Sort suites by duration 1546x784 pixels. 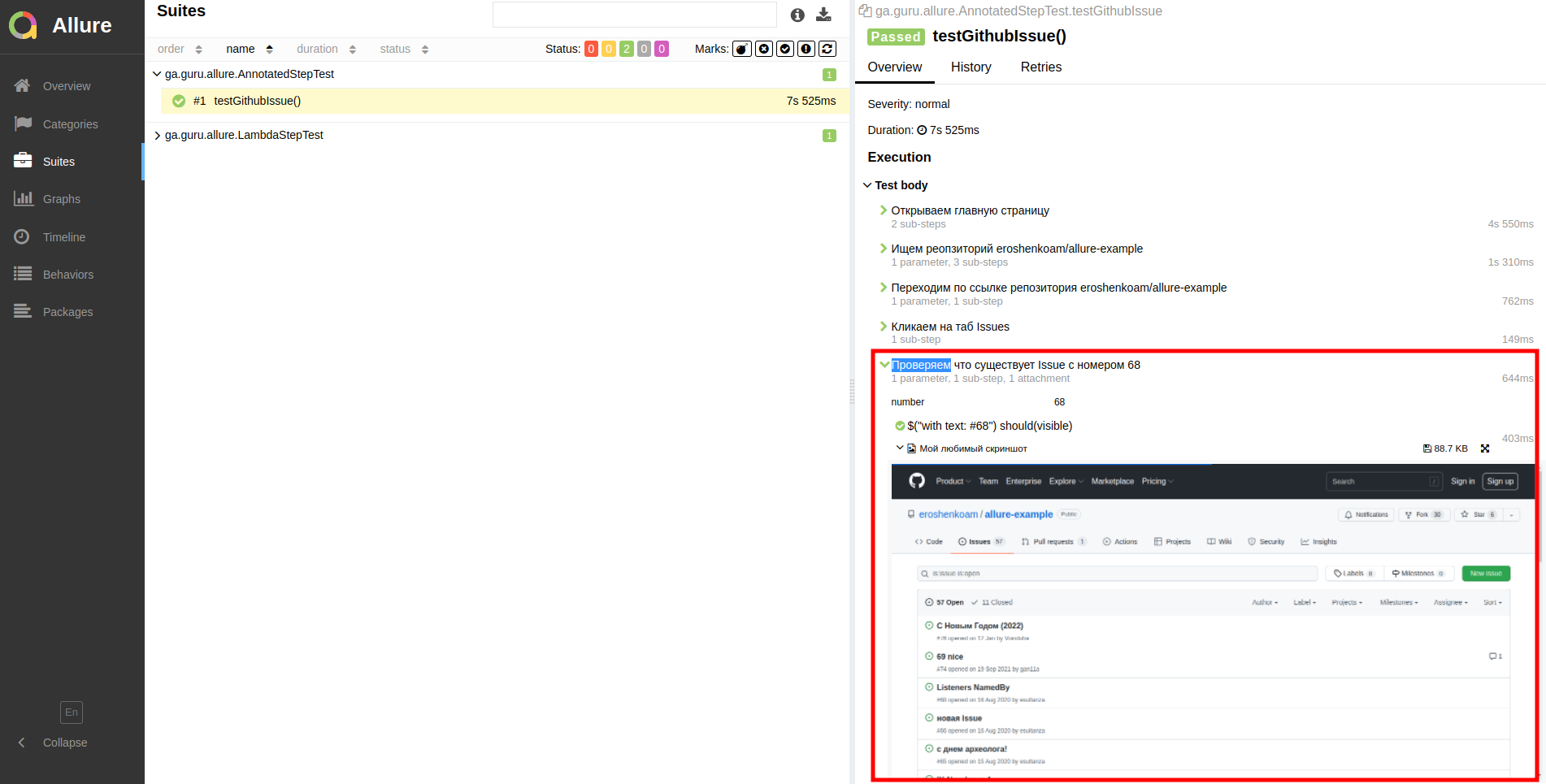click(x=326, y=49)
